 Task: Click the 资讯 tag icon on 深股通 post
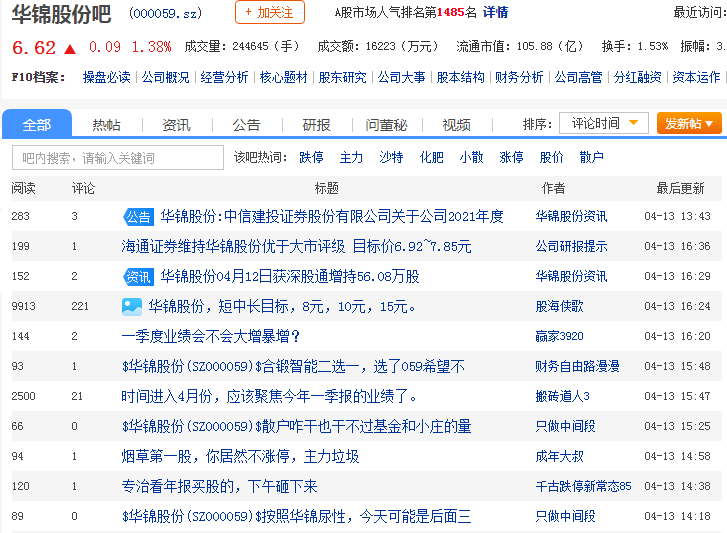coord(138,277)
